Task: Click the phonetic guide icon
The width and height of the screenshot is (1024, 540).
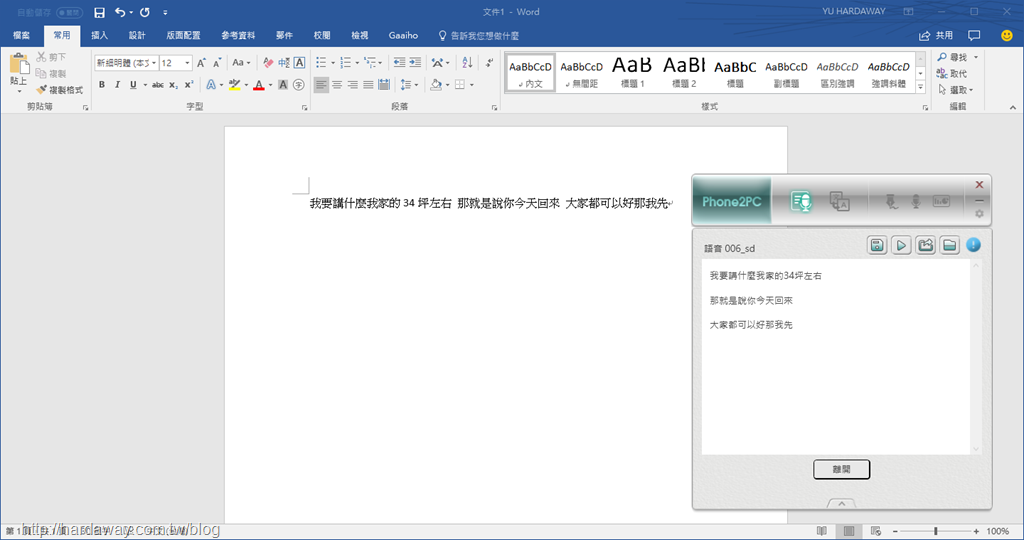Action: click(x=283, y=63)
